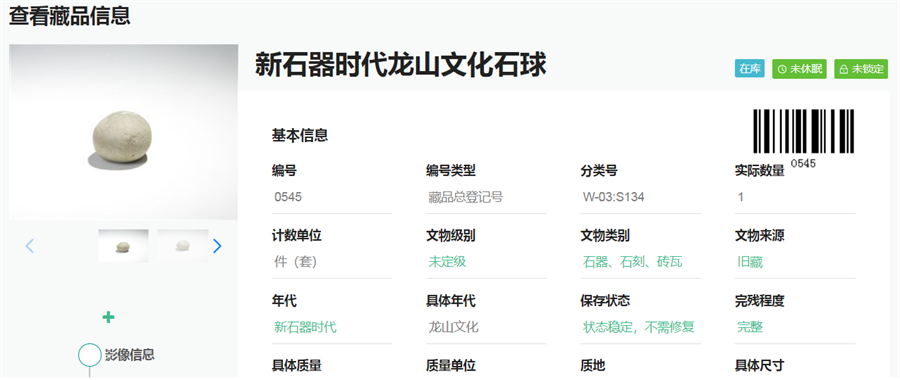Go to the previous image with left arrow

[30, 246]
